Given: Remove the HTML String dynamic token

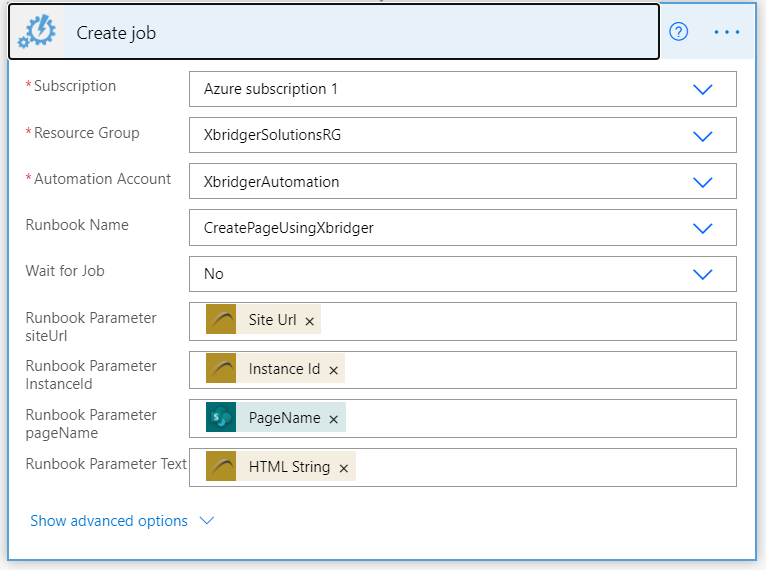Looking at the screenshot, I should pos(344,468).
